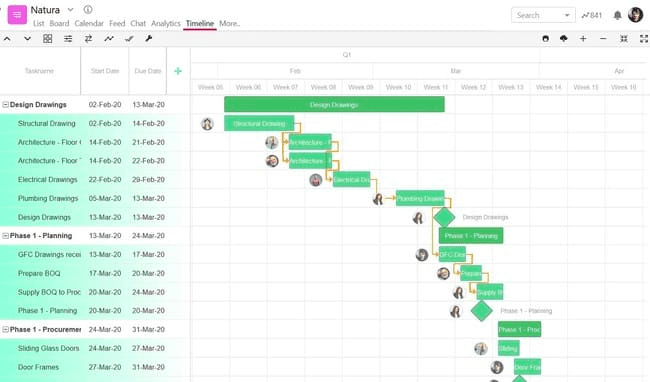
Task: Collapse the Phase 1 - Procurement group
Action: click(x=5, y=330)
